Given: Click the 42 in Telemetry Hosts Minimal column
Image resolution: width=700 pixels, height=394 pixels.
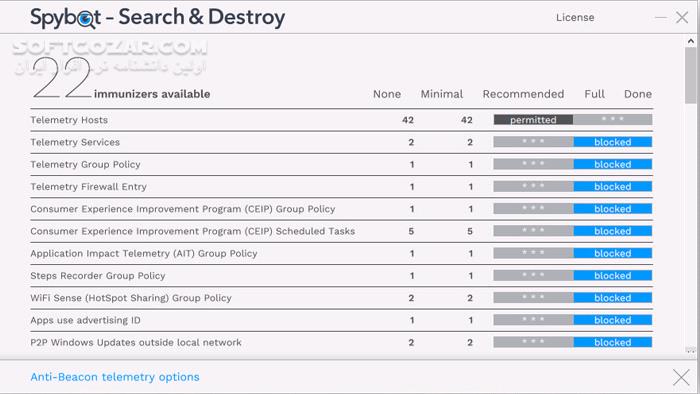Looking at the screenshot, I should pyautogui.click(x=467, y=120).
